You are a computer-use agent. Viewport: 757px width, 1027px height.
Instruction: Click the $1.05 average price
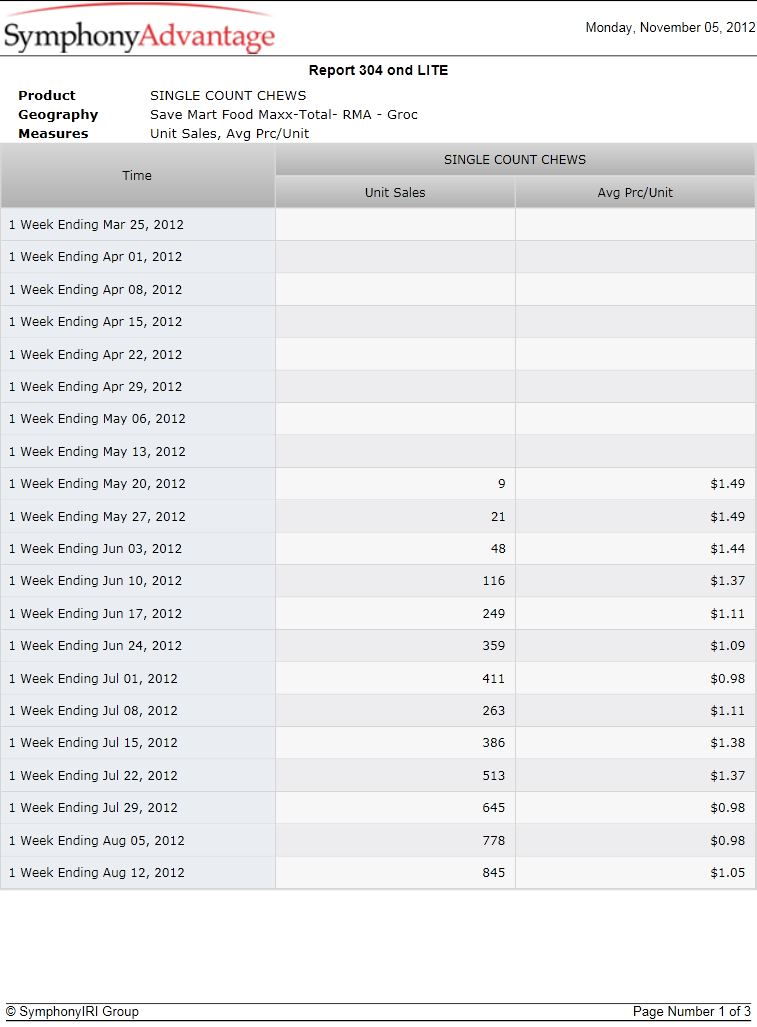coord(728,872)
